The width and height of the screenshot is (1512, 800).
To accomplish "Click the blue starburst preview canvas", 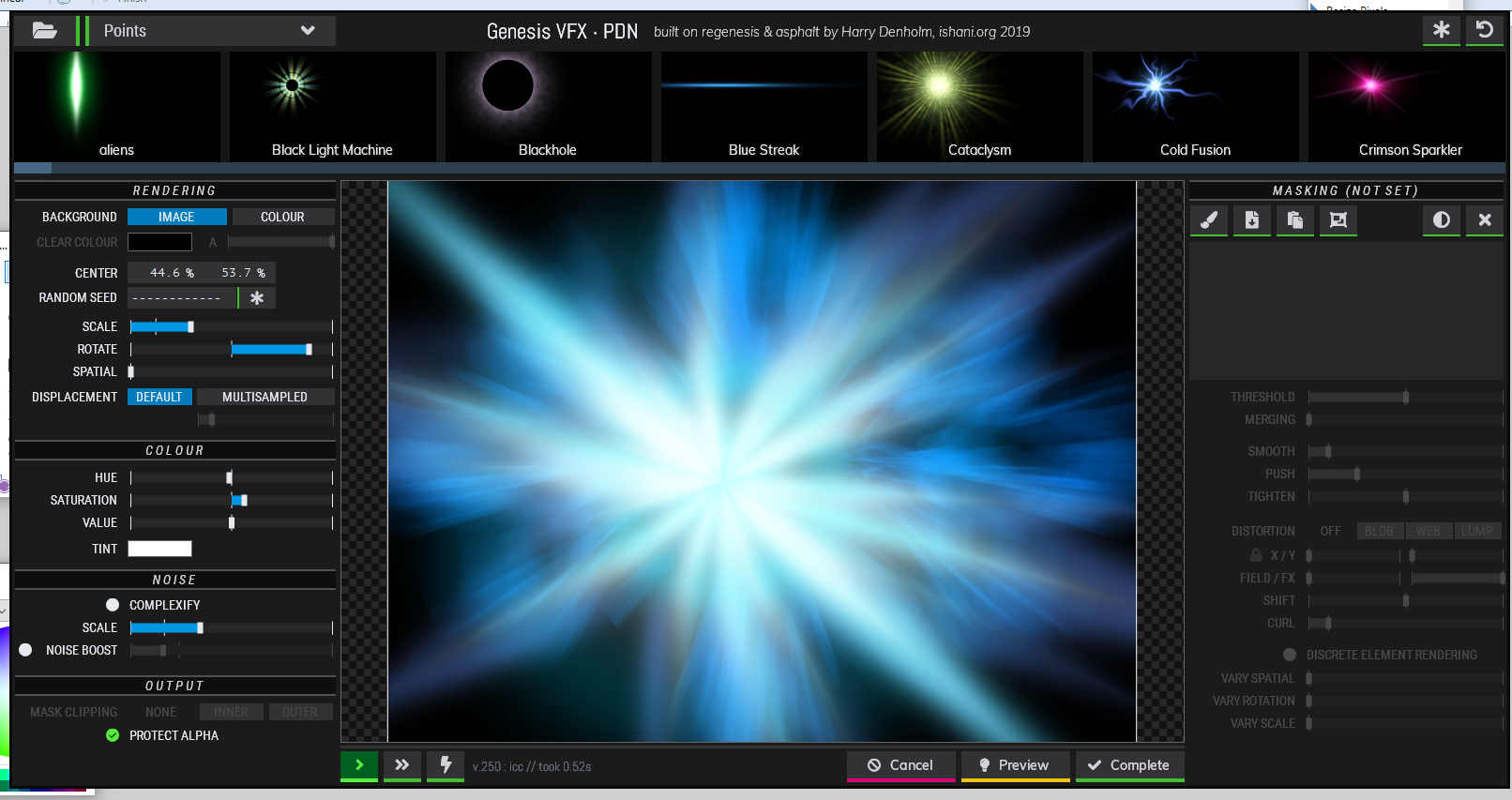I will coord(762,461).
